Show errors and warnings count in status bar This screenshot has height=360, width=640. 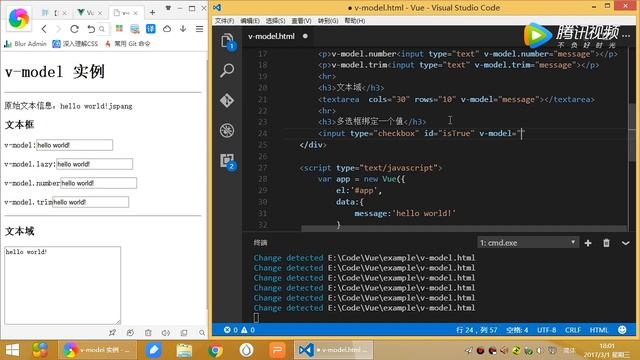coord(239,330)
